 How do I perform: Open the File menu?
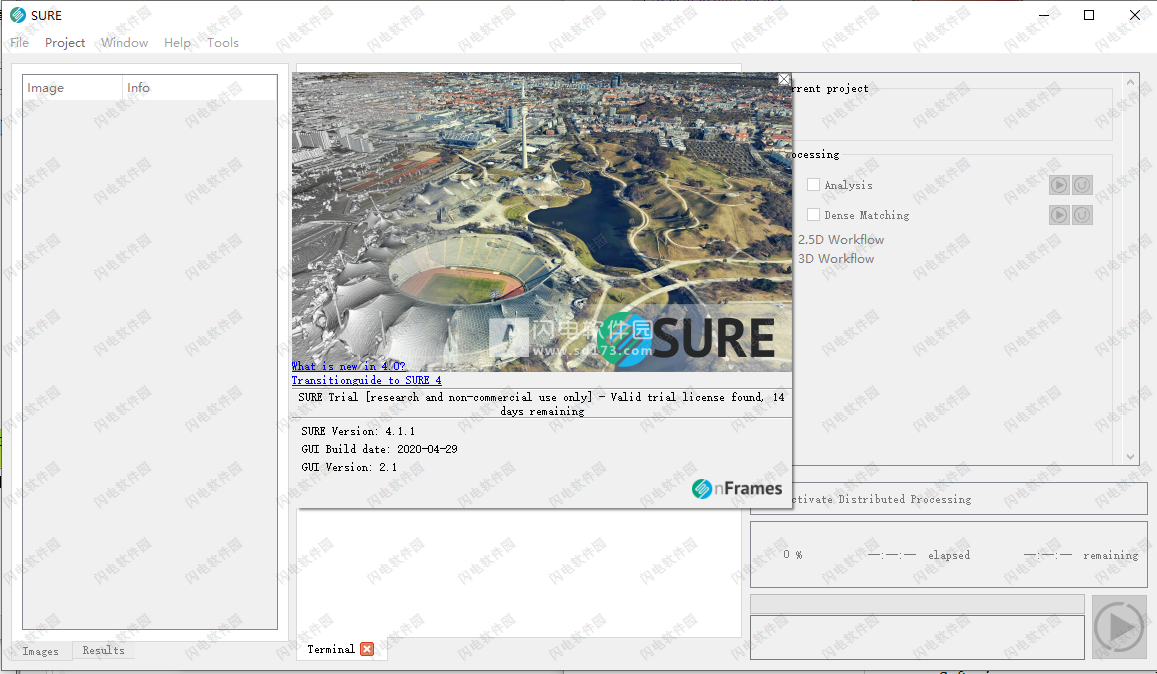click(x=20, y=43)
